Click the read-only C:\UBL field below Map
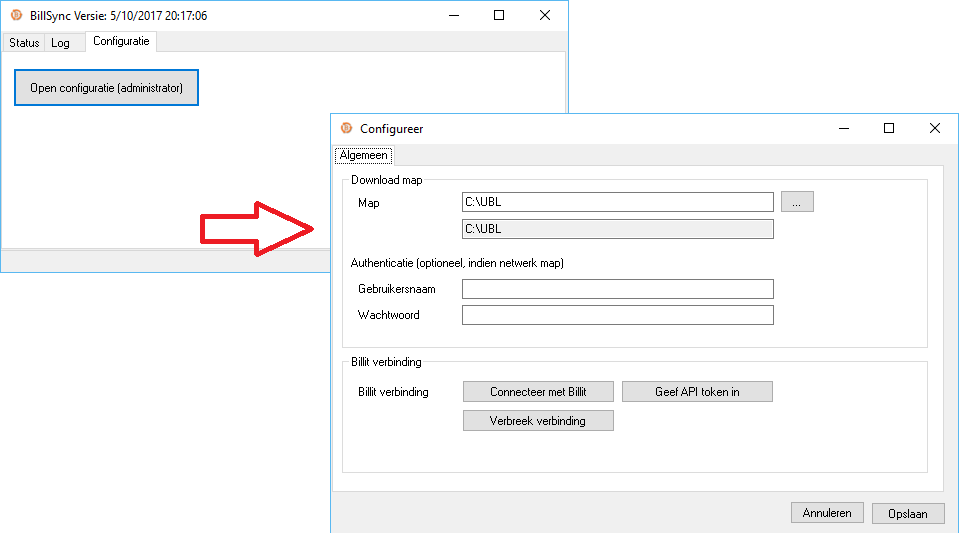This screenshot has height=533, width=977. click(617, 229)
